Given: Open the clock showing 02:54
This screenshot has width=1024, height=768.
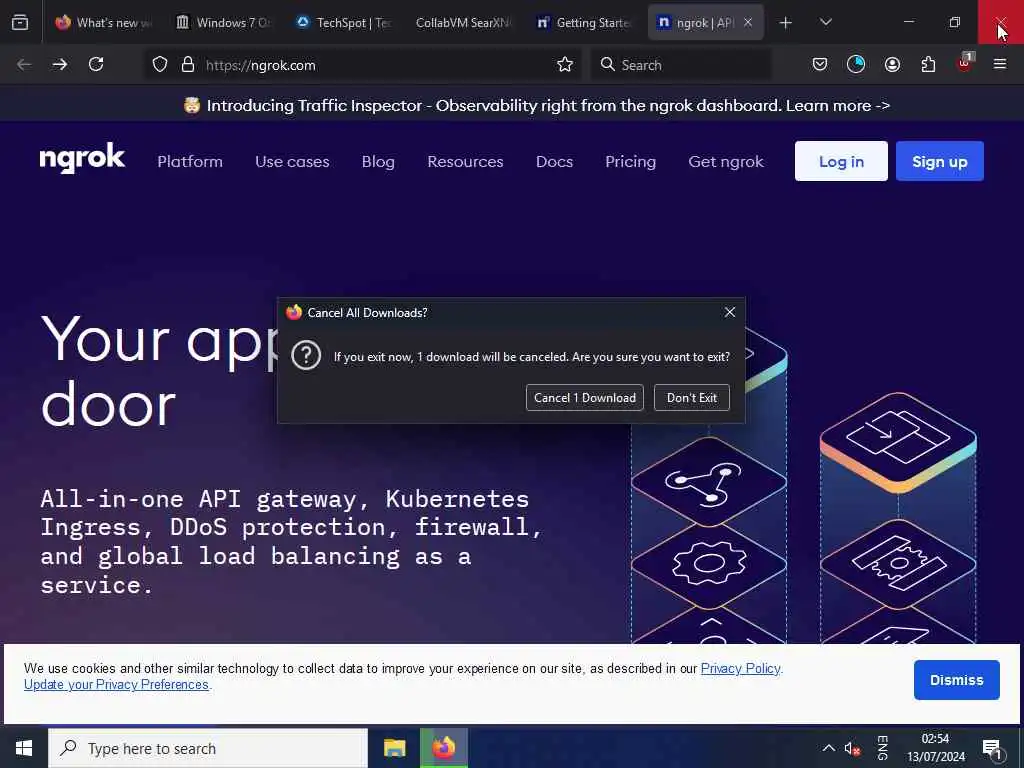Looking at the screenshot, I should click(935, 748).
